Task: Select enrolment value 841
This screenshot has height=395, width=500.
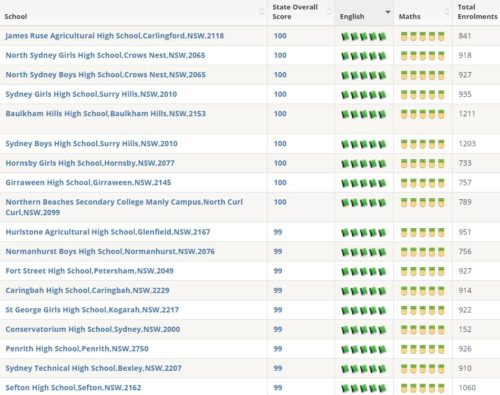Action: [x=464, y=36]
